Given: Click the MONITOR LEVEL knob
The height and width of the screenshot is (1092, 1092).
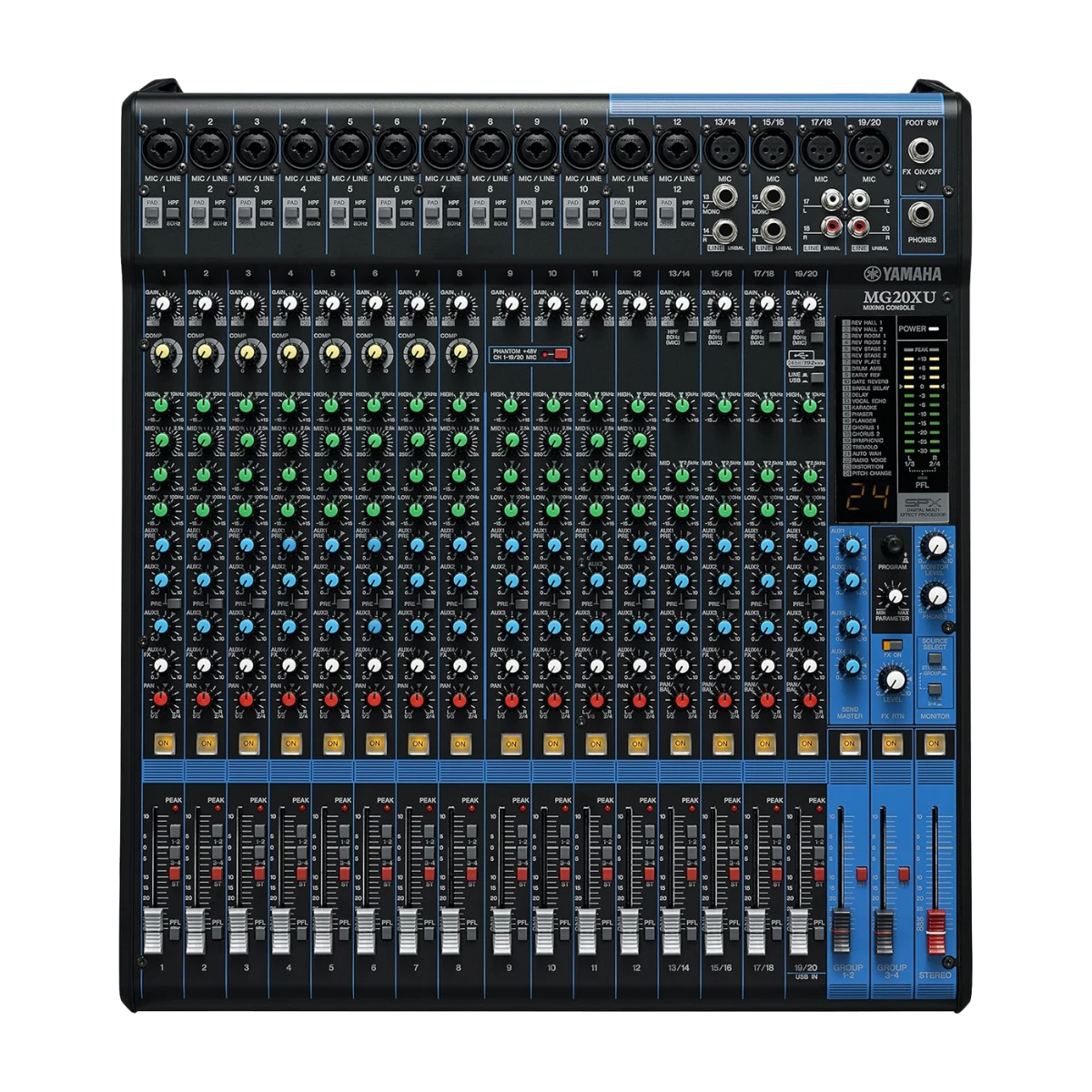Looking at the screenshot, I should click(x=935, y=546).
